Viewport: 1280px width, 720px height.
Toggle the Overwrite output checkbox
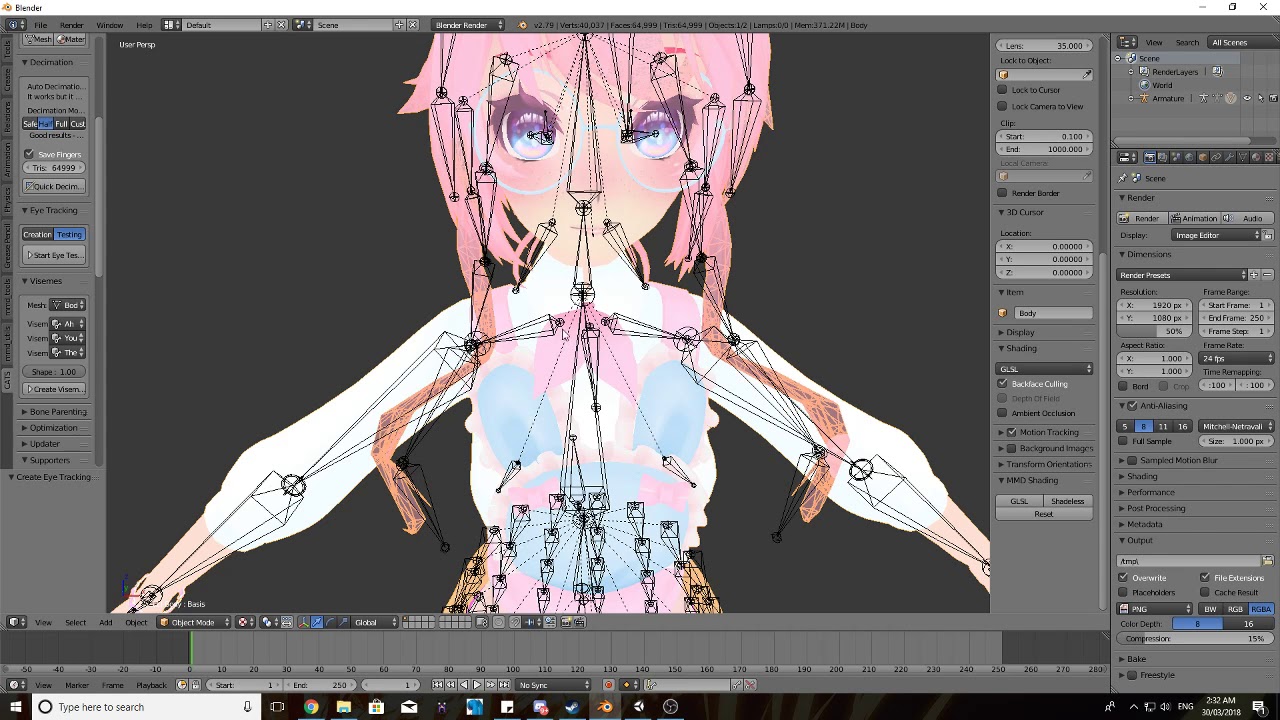(1124, 578)
